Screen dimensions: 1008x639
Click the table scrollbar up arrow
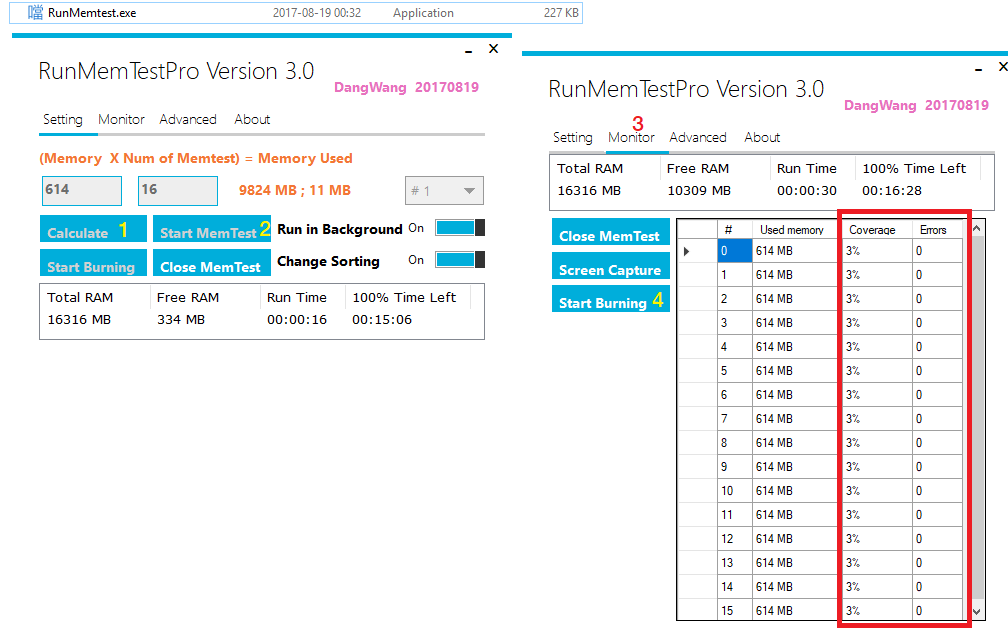click(x=976, y=228)
